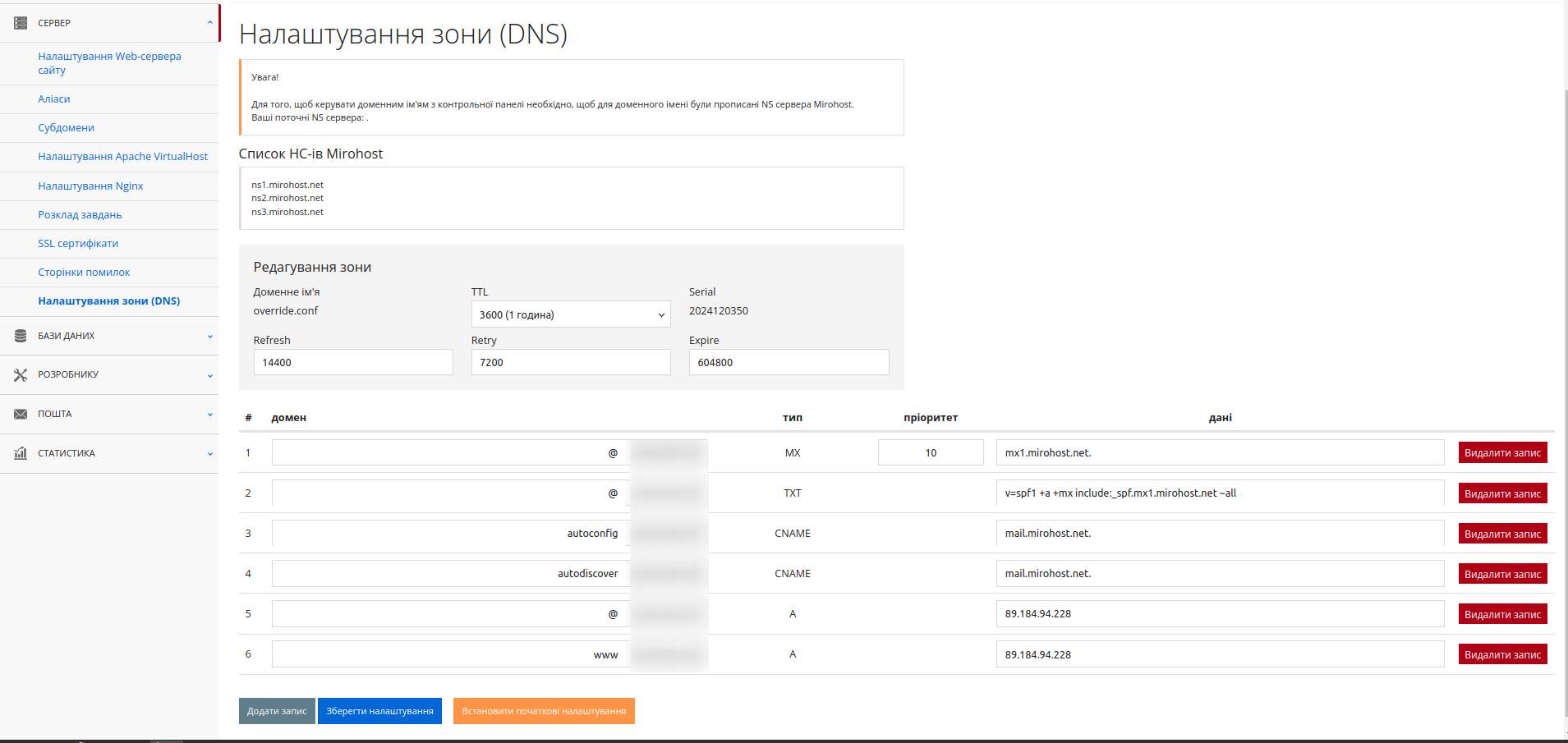The image size is (1568, 743).
Task: Click the MX priority field with 10
Action: (931, 452)
